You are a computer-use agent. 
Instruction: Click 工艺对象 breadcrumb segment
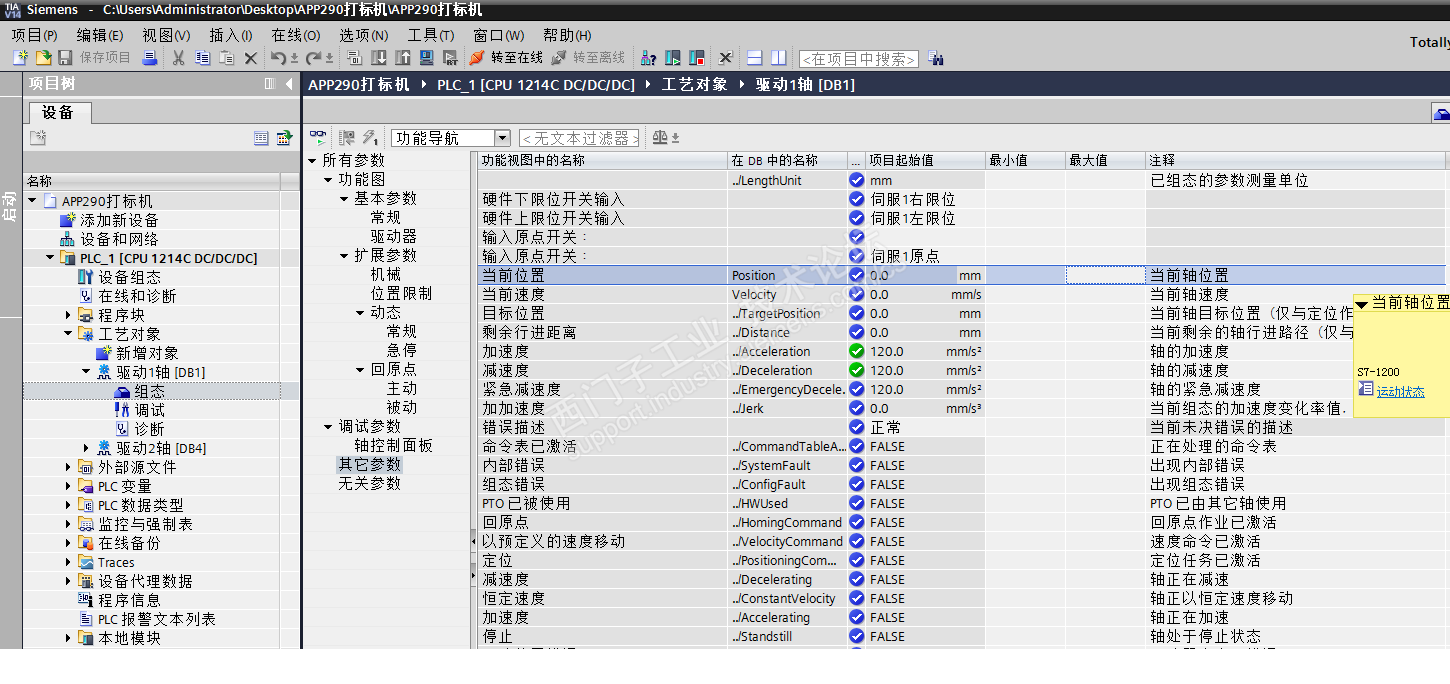pyautogui.click(x=694, y=85)
